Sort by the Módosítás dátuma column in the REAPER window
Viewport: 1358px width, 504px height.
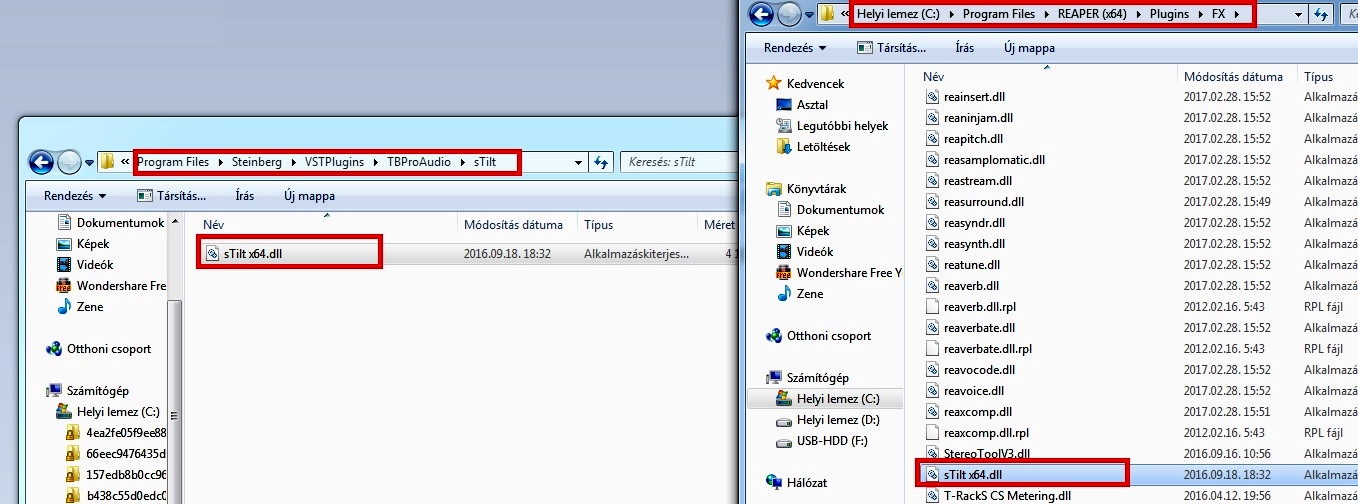coord(1232,76)
